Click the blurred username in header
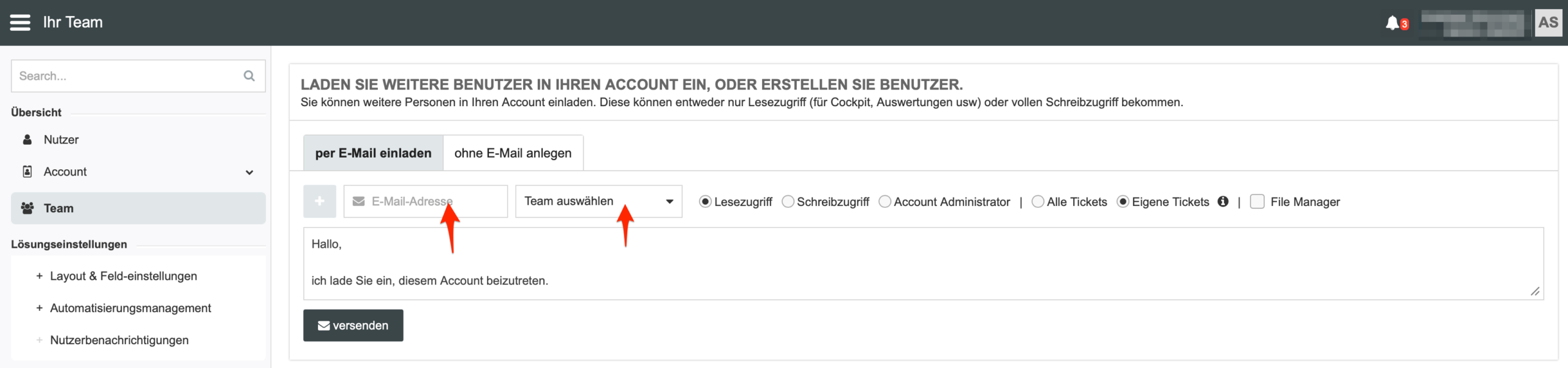The image size is (1568, 368). coord(1472,23)
